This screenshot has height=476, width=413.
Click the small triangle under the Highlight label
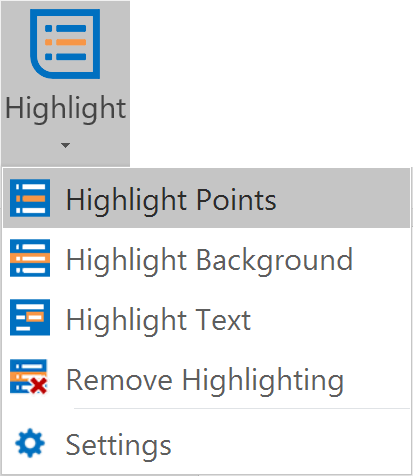click(65, 145)
